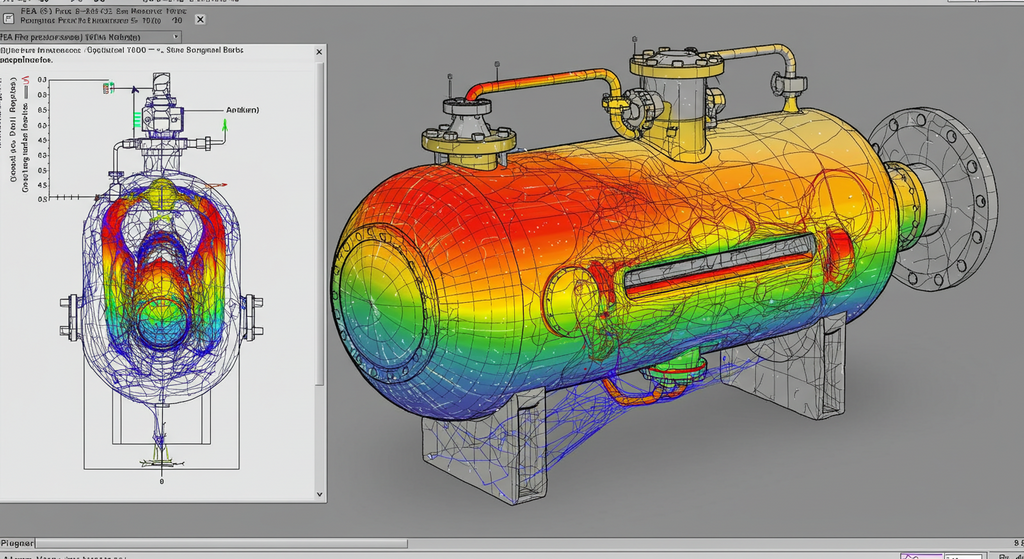
Task: Click the 'Antkirn)' annotation label
Action: (242, 111)
